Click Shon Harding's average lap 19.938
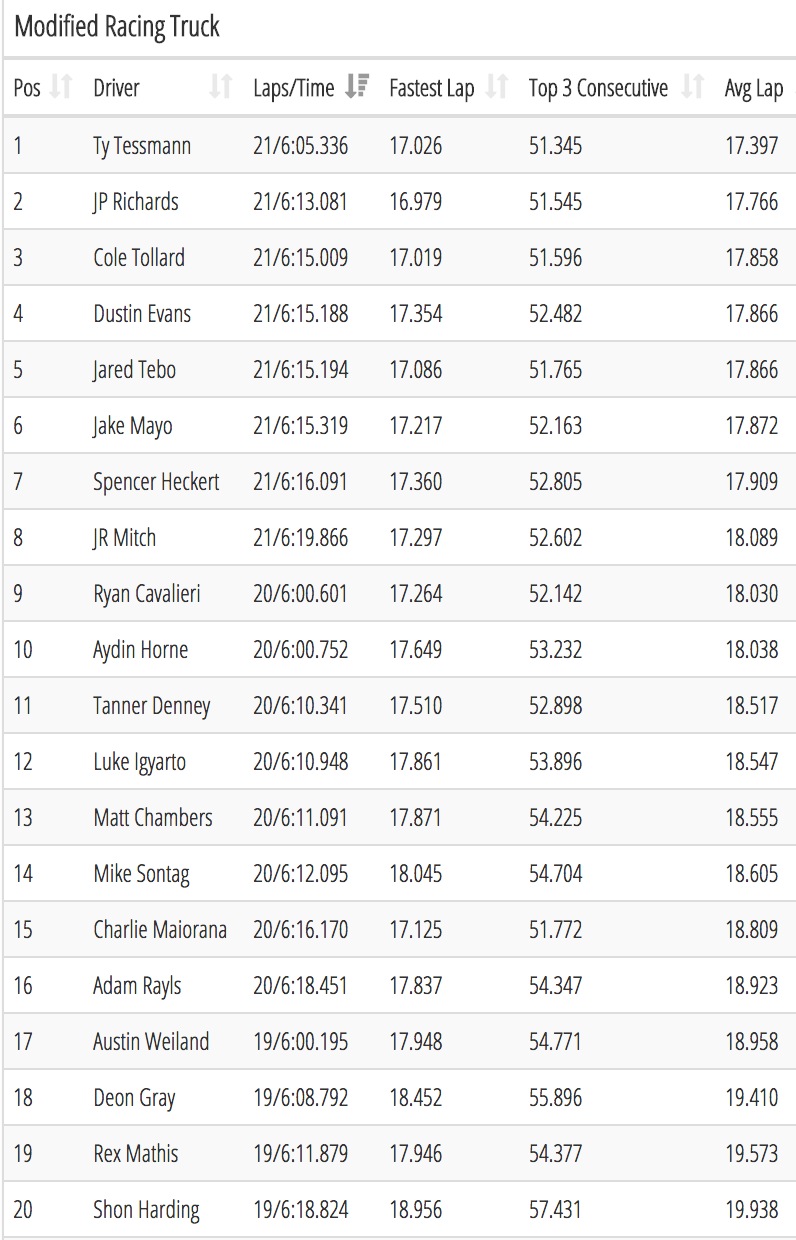This screenshot has width=796, height=1240. 752,1210
